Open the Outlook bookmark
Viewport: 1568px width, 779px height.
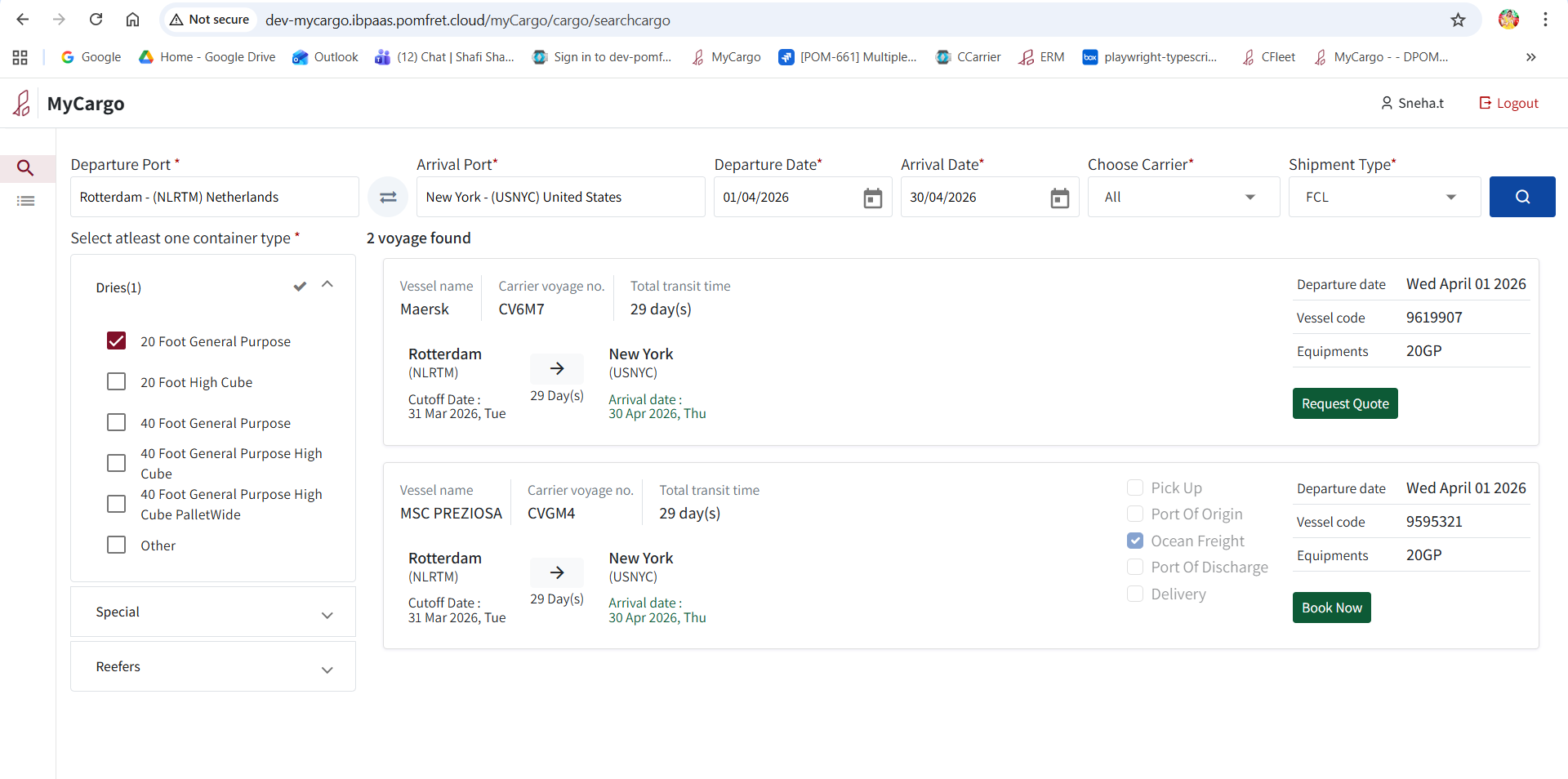click(x=326, y=57)
